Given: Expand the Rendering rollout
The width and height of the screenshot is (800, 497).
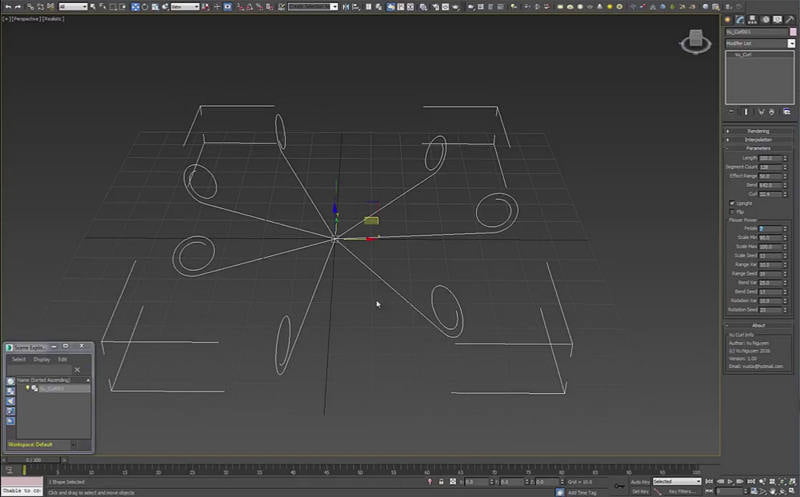Looking at the screenshot, I should (758, 131).
